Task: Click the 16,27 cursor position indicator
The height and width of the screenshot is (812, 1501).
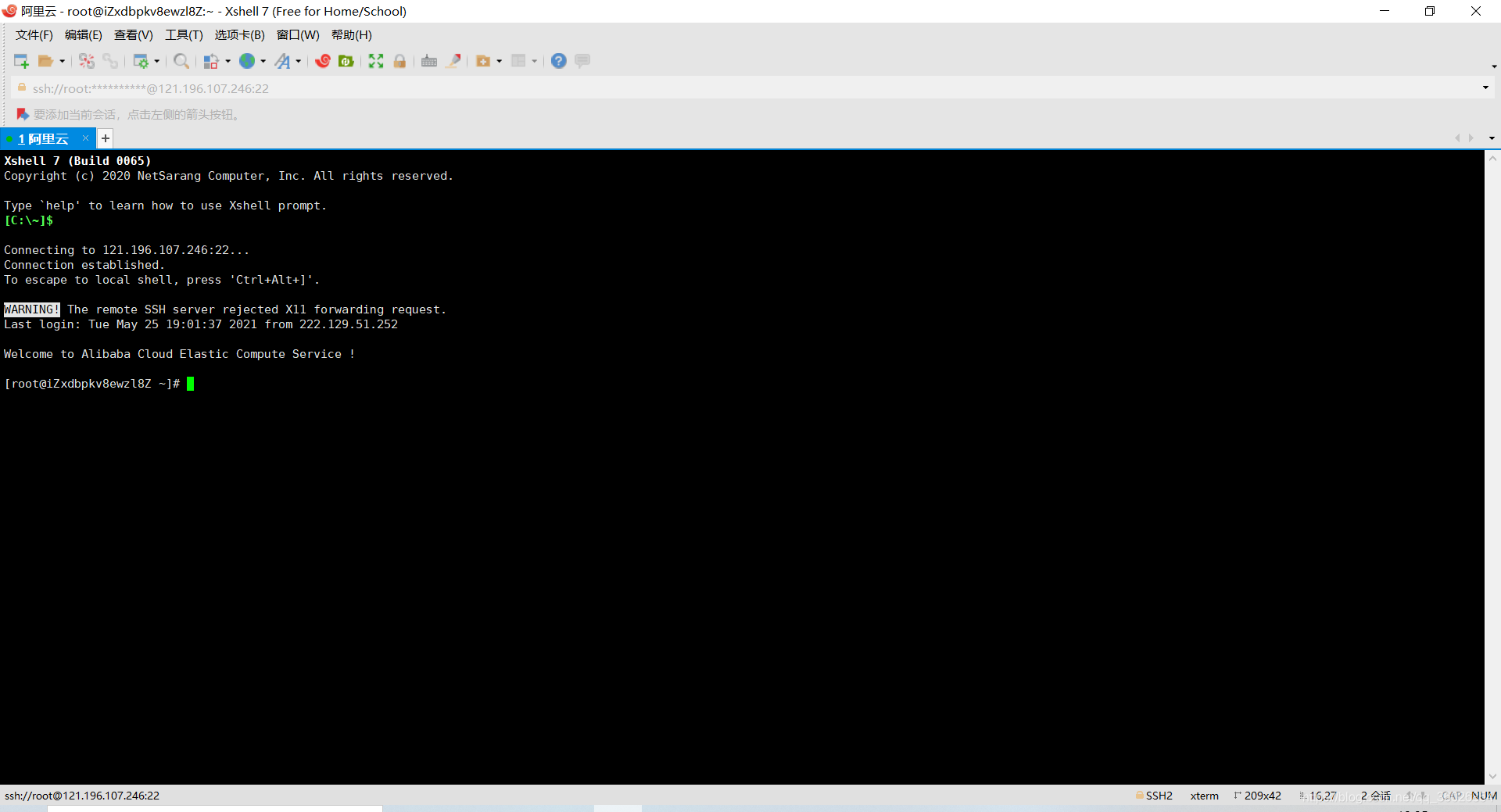Action: [1318, 796]
